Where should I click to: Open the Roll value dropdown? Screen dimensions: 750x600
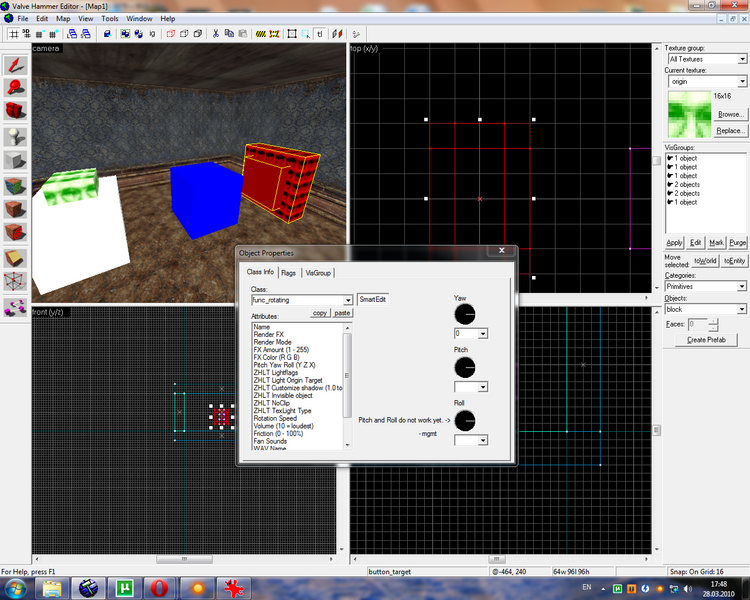(x=483, y=440)
